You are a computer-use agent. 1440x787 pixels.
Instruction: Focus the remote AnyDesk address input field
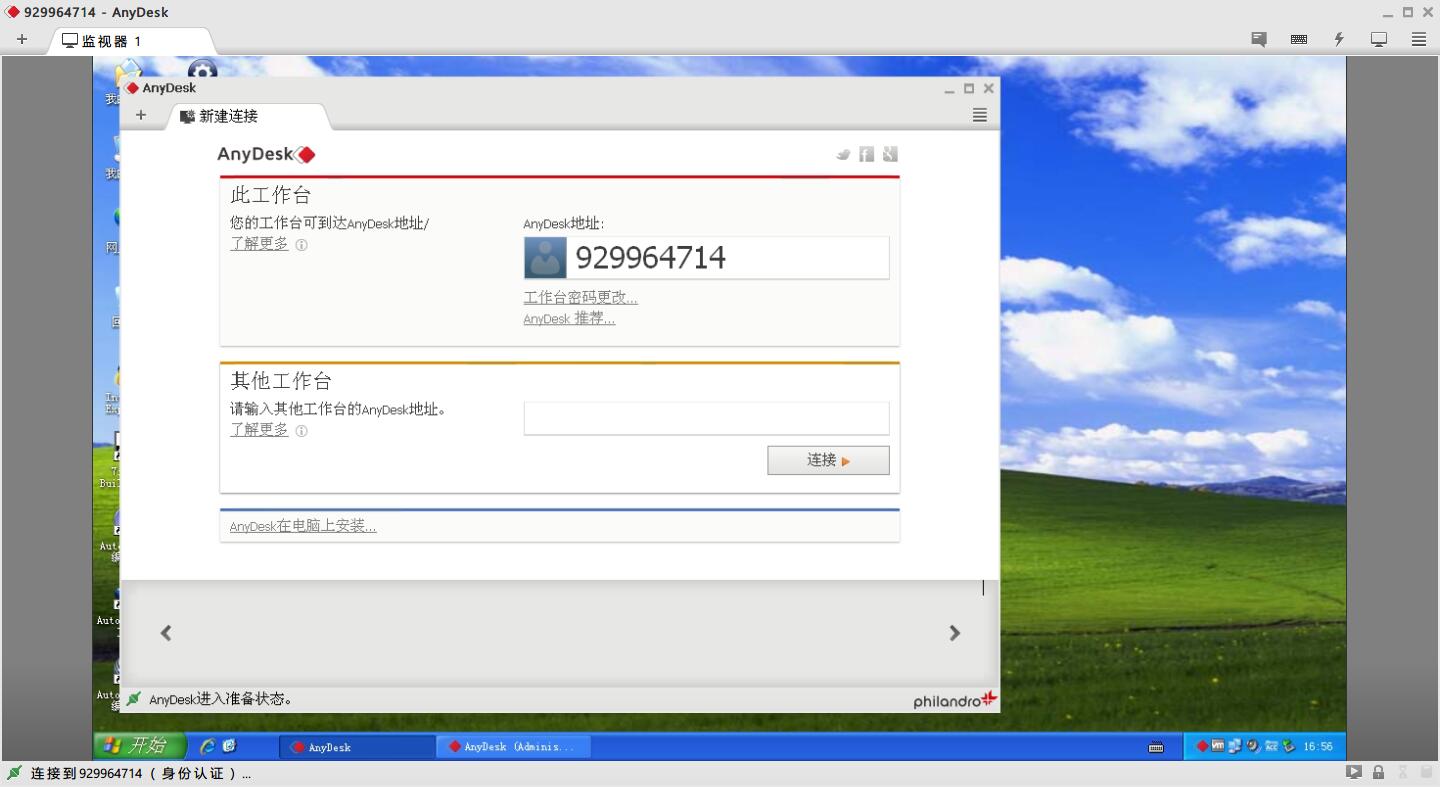pos(706,418)
